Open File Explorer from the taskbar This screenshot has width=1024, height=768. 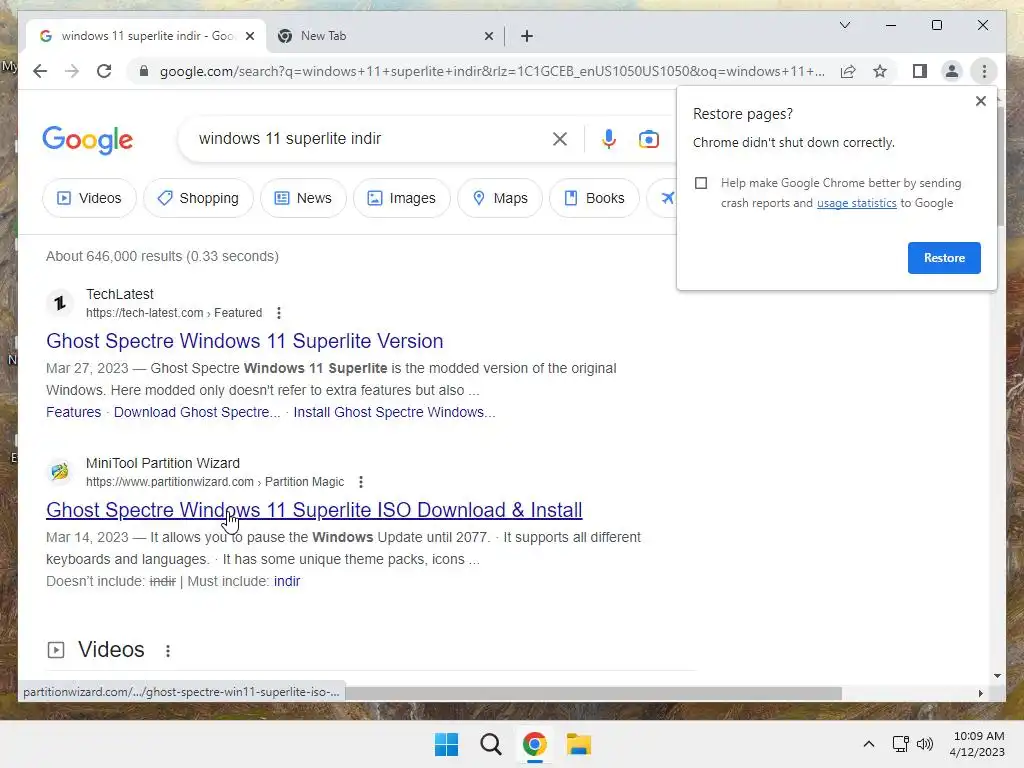pyautogui.click(x=579, y=744)
